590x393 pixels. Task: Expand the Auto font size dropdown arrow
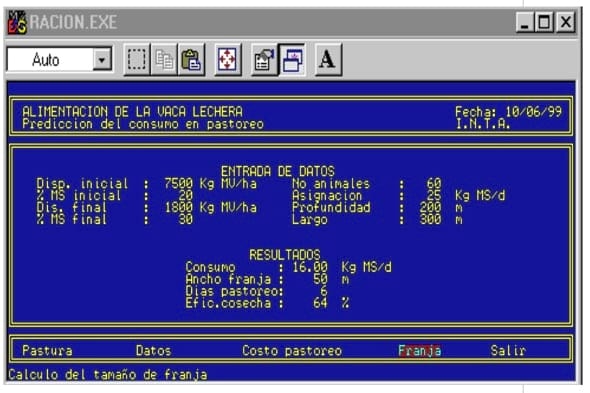coord(102,59)
